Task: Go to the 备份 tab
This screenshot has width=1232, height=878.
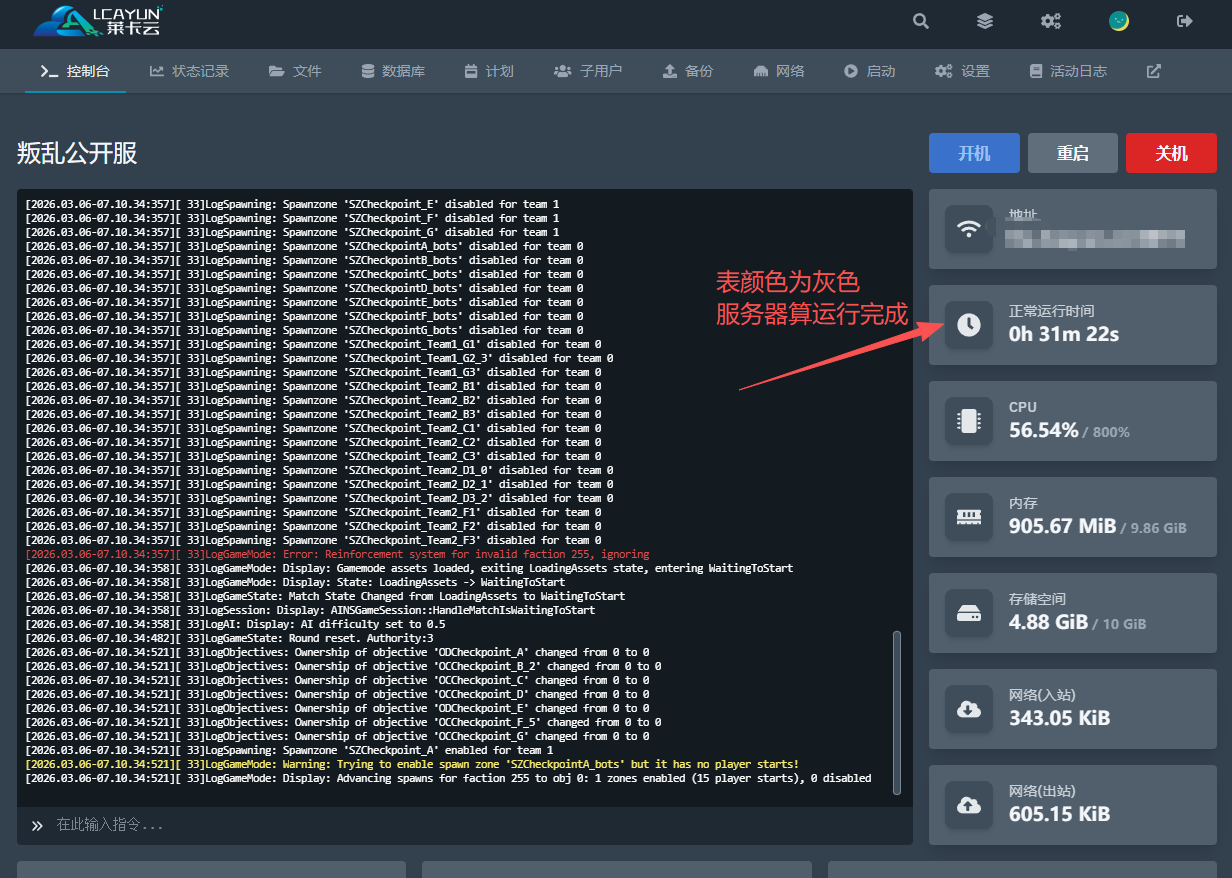Action: click(688, 71)
